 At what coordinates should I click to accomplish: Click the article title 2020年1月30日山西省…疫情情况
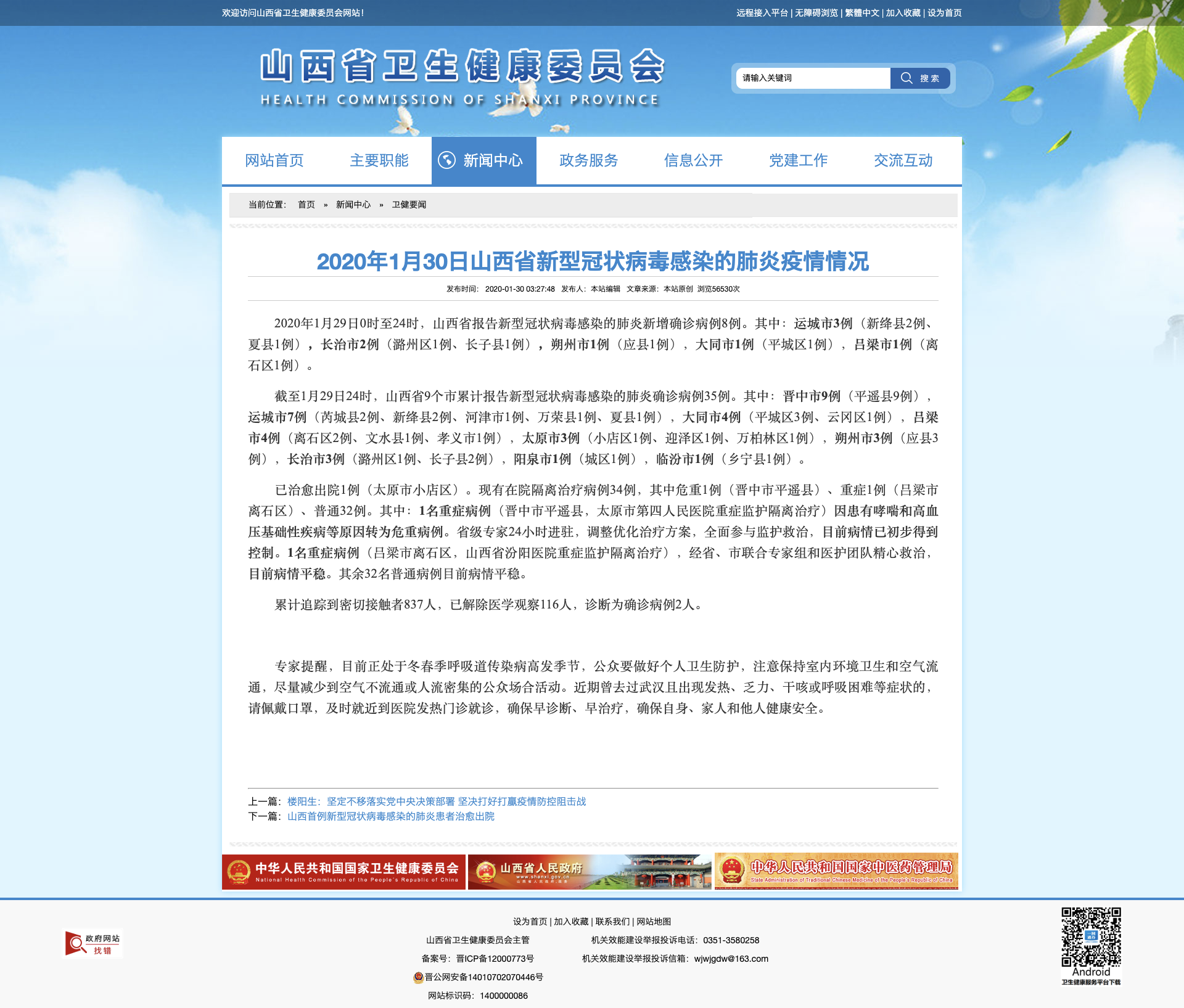point(593,261)
